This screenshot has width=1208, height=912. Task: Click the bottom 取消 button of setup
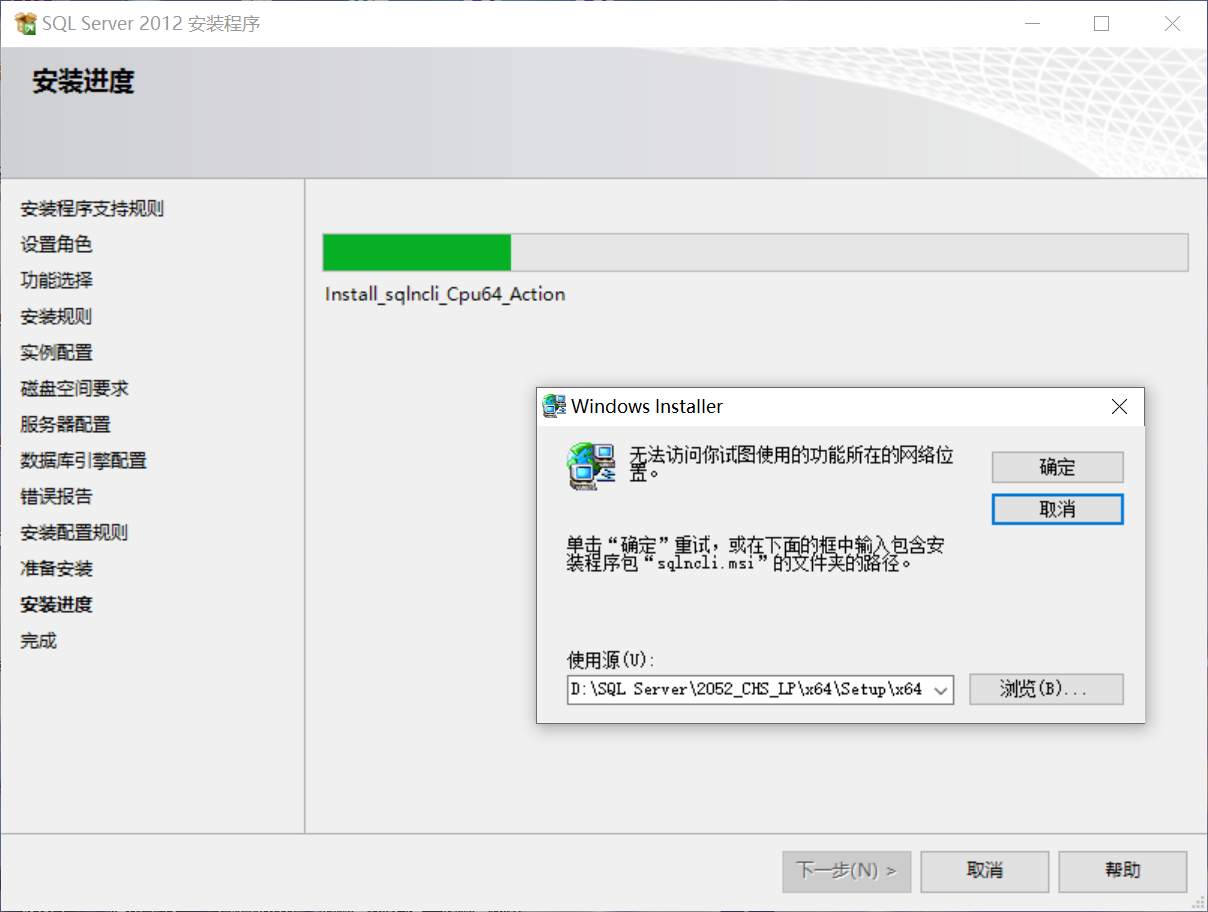985,871
